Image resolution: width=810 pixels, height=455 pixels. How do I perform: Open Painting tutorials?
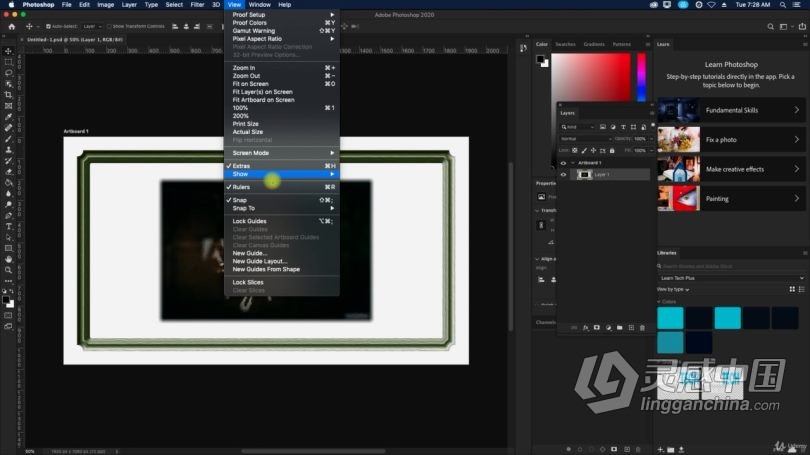(x=731, y=198)
